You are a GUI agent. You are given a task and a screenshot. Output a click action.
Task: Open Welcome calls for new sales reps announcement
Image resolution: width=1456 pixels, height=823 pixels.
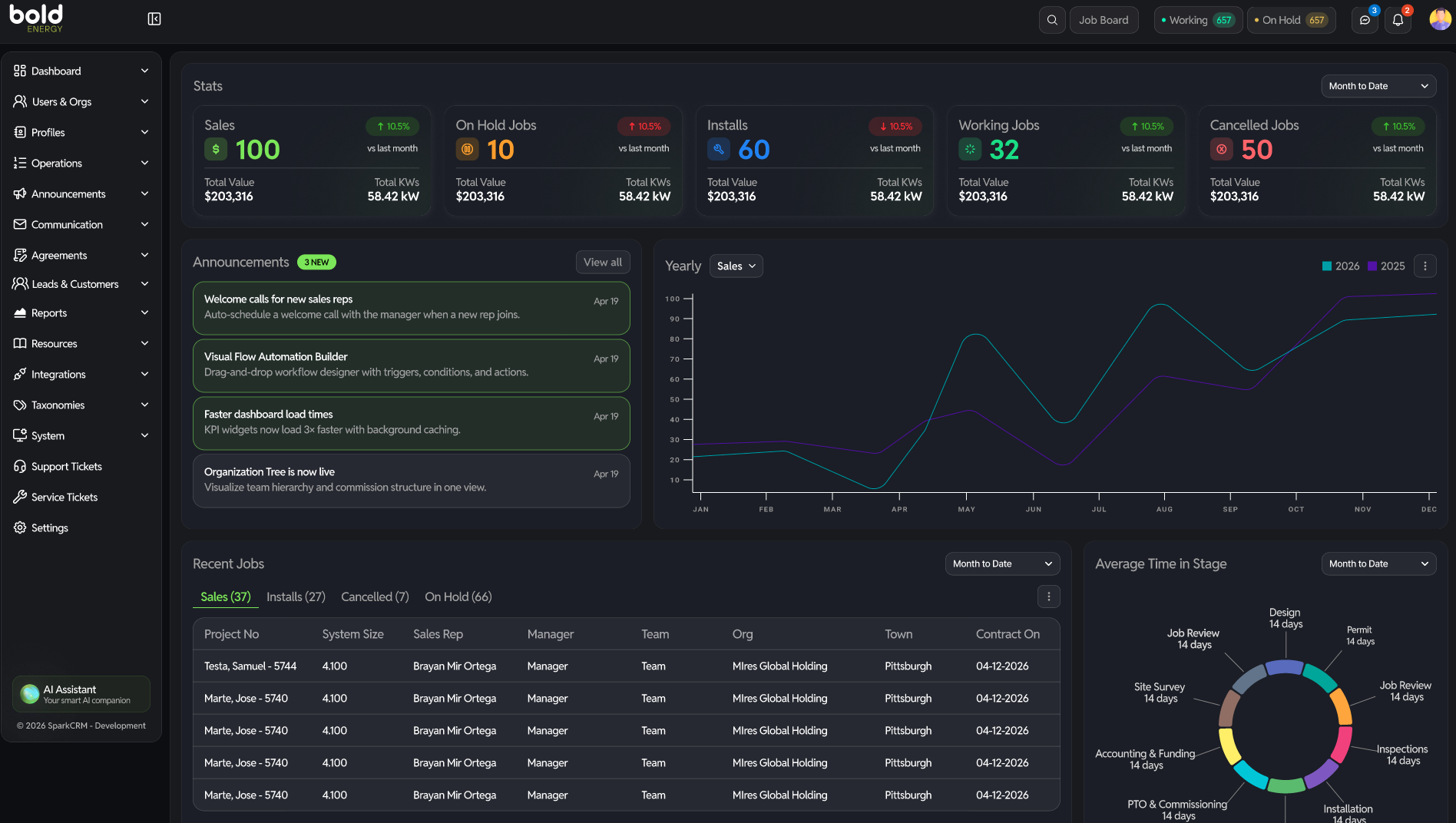[412, 308]
